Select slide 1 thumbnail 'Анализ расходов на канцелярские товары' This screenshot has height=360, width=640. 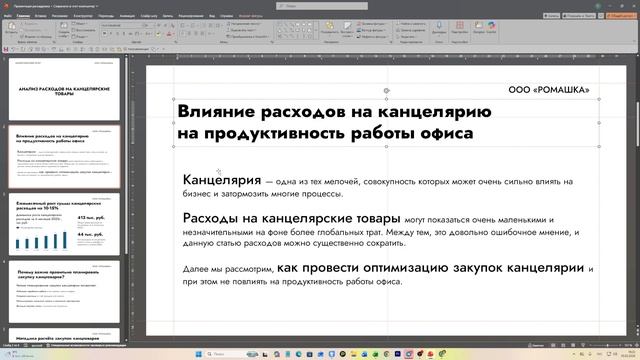(64, 89)
